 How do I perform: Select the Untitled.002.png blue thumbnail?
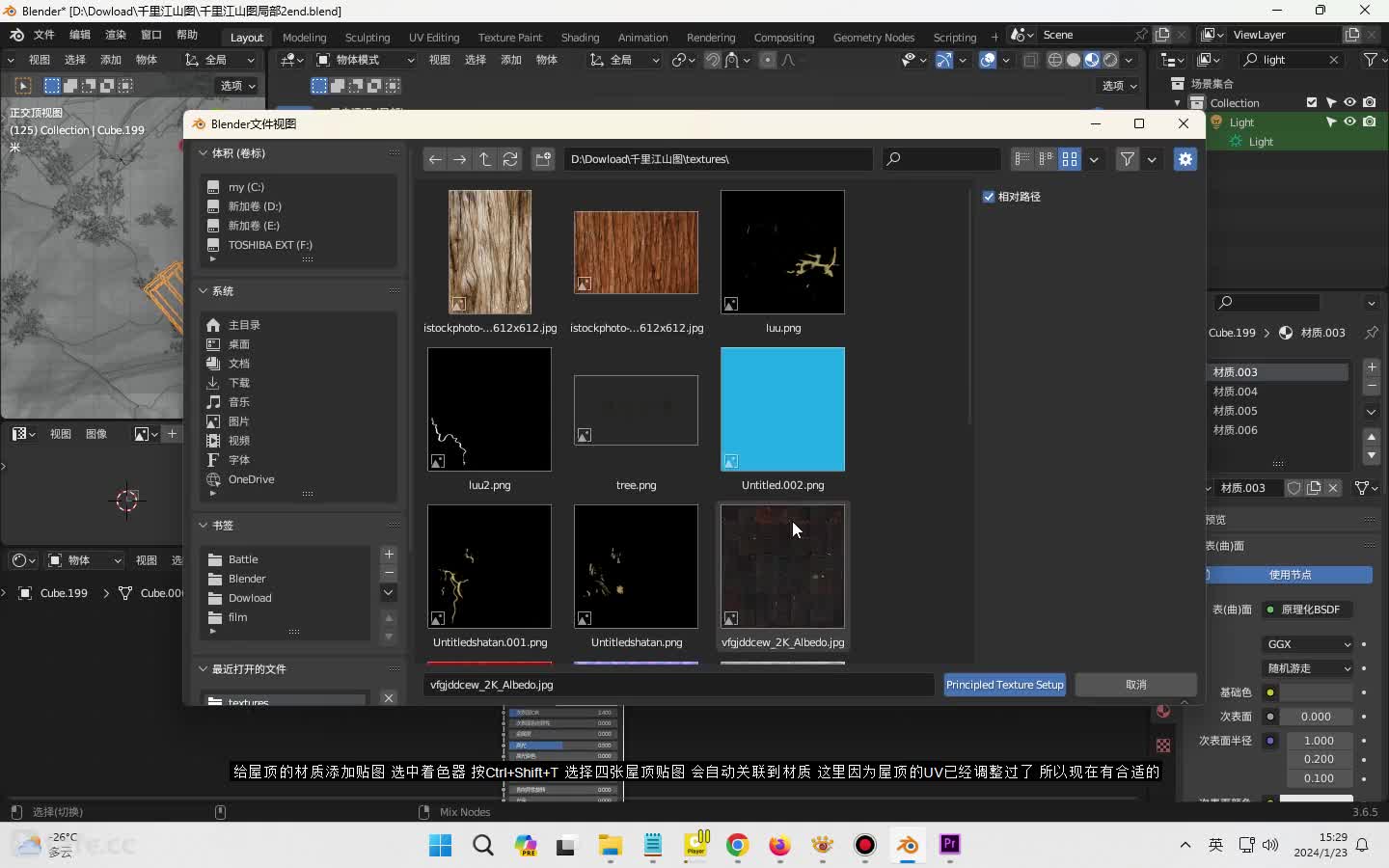782,410
